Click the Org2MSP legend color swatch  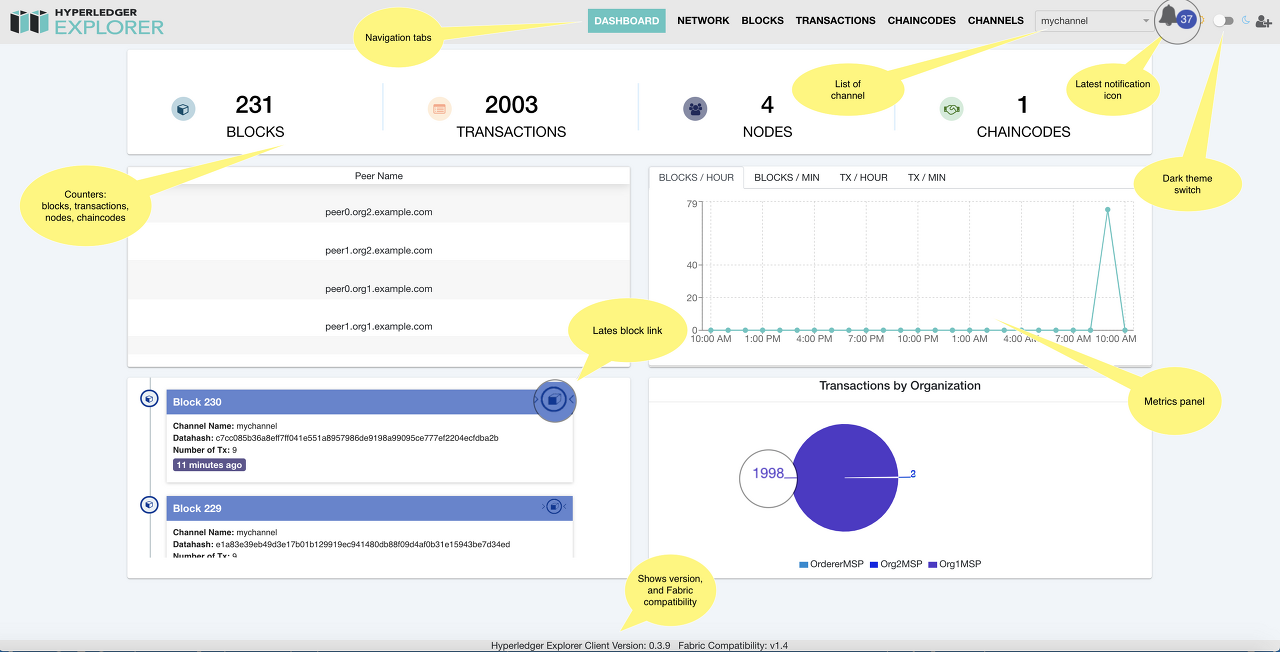(874, 565)
